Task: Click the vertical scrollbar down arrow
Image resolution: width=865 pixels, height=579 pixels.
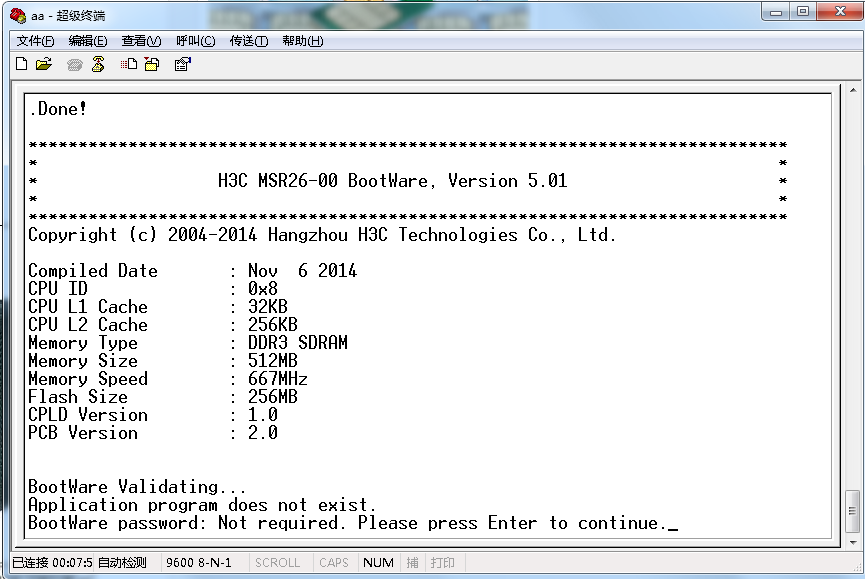Action: (852, 543)
